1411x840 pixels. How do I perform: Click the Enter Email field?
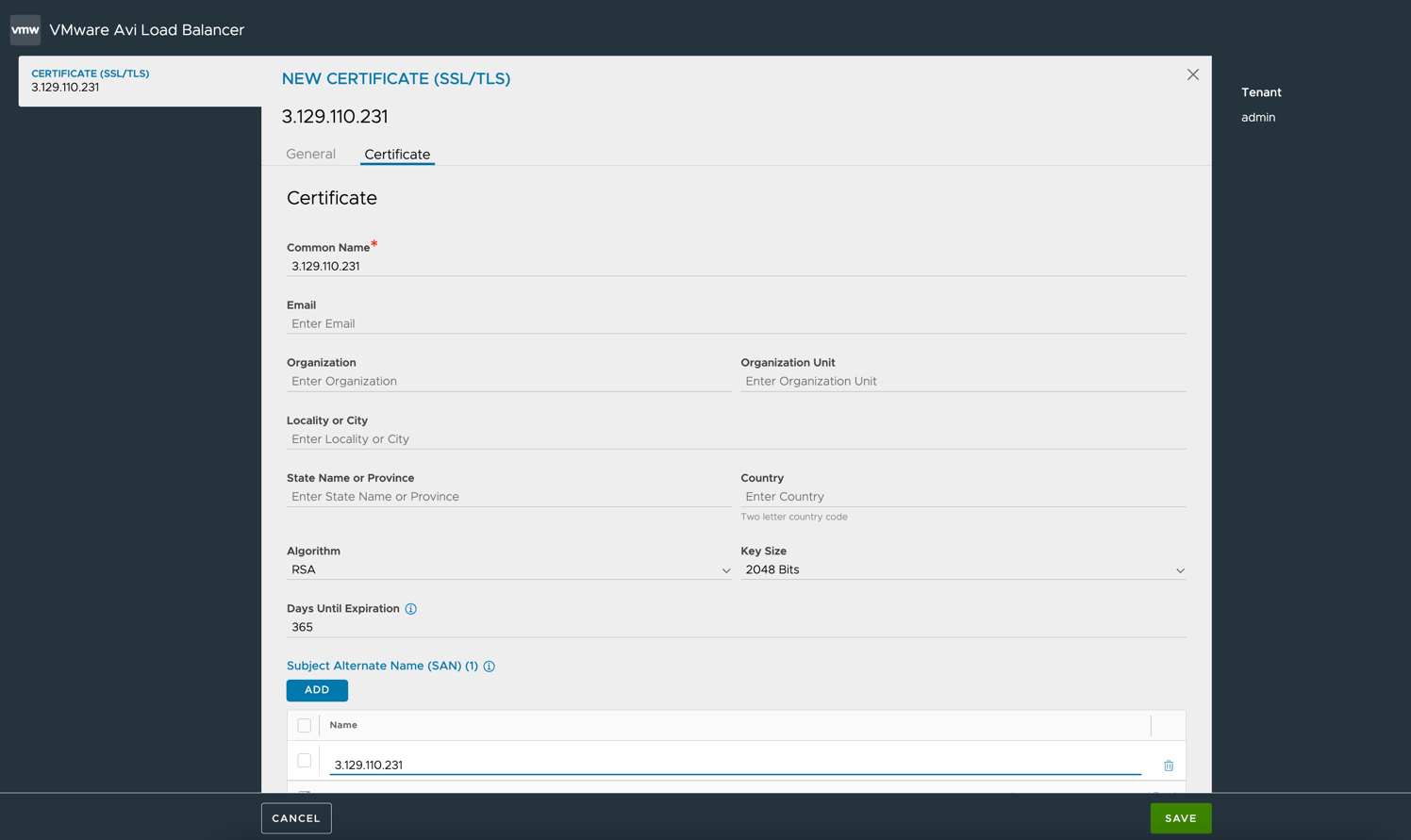click(x=737, y=323)
